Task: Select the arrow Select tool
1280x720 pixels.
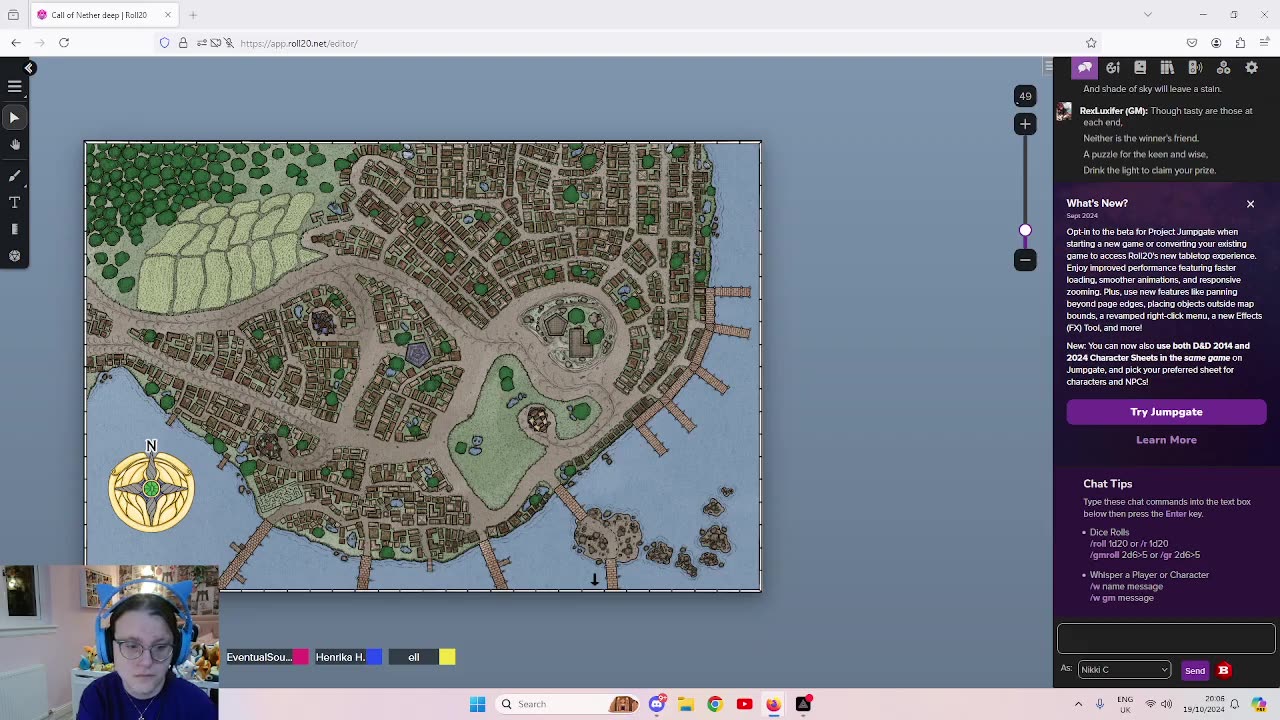Action: pos(15,118)
